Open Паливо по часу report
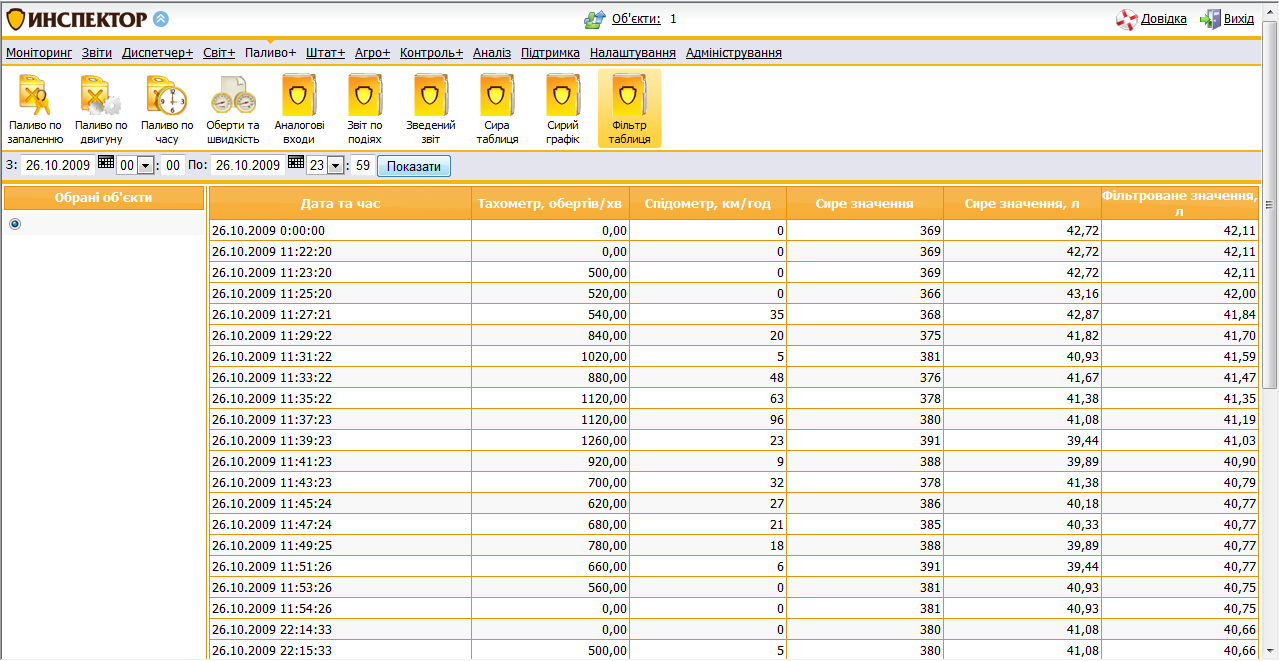The height and width of the screenshot is (661, 1279). [167, 110]
